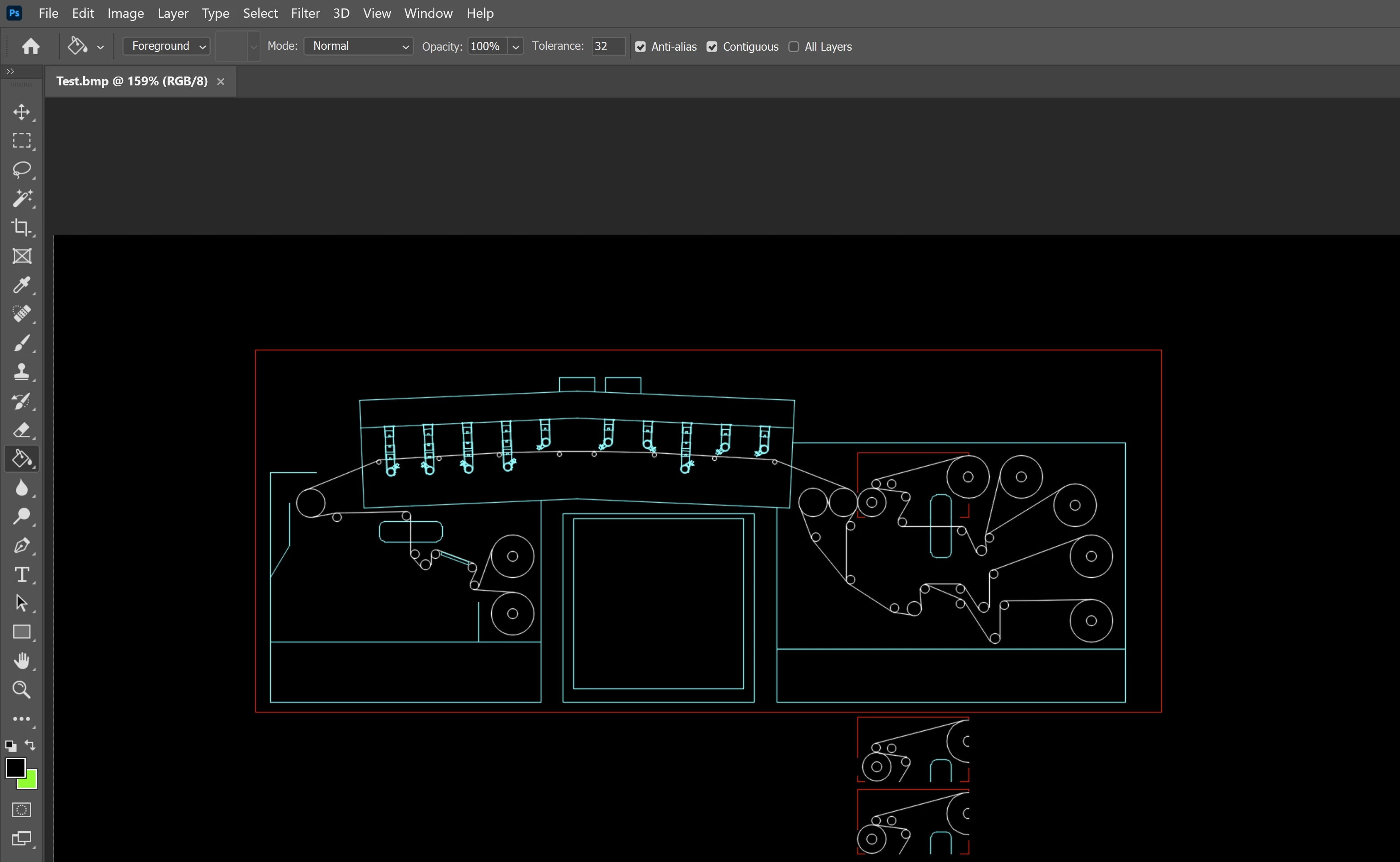Select the Magic Wand tool
1400x862 pixels.
click(x=22, y=198)
